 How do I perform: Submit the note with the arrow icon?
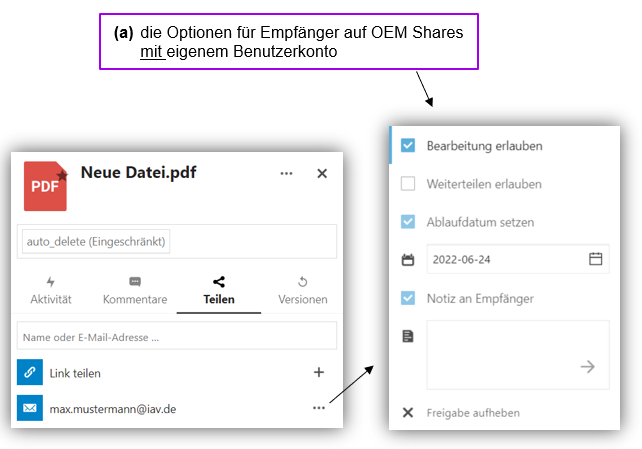point(588,367)
